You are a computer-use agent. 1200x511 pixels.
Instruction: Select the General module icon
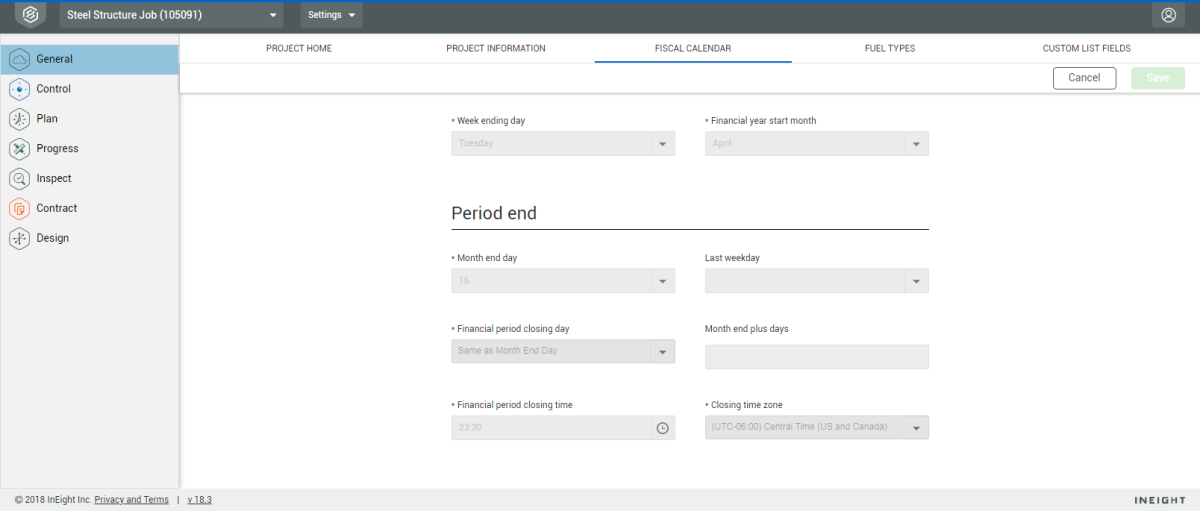(19, 59)
